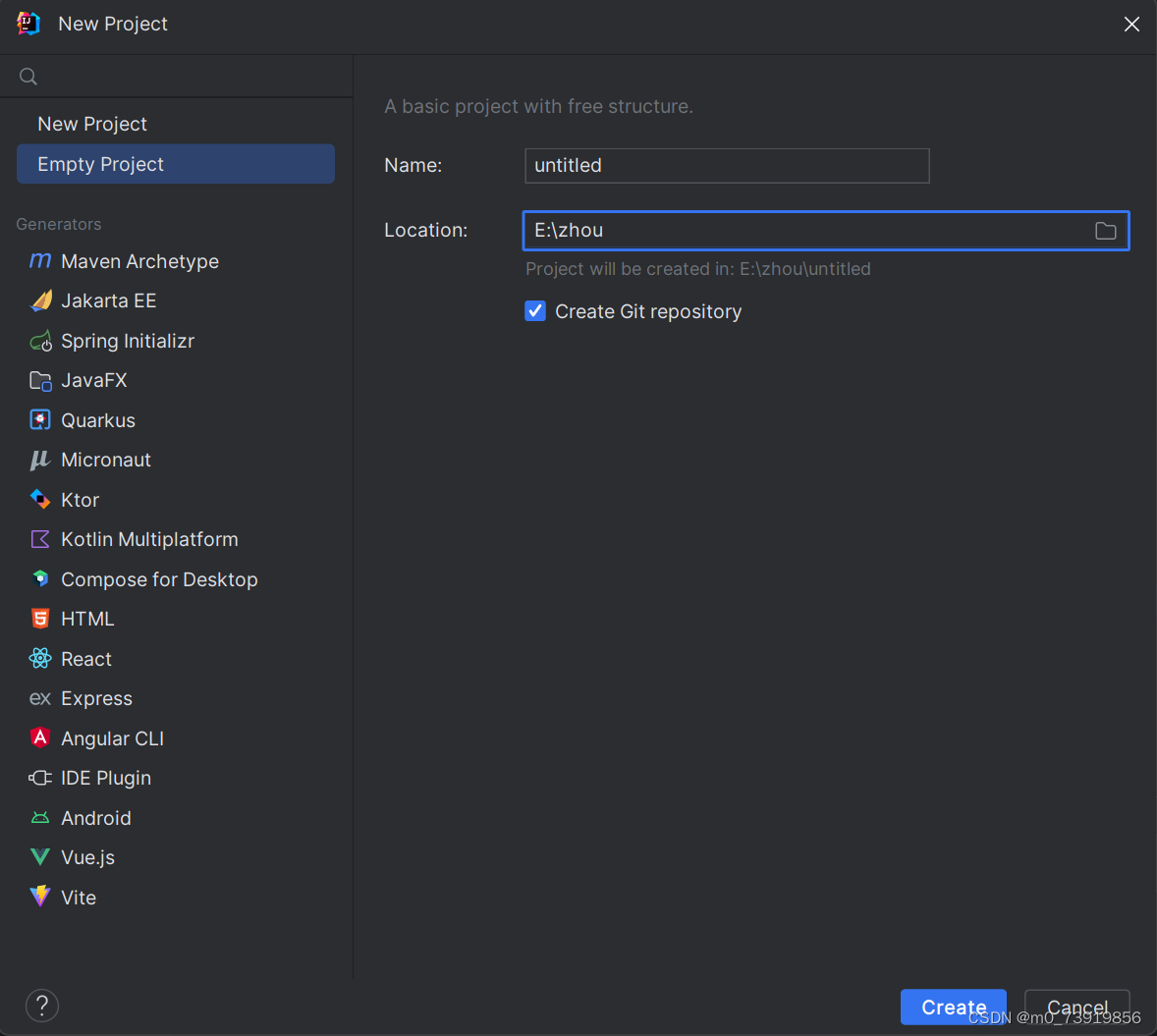Screen dimensions: 1157x1036
Task: Close the New Project dialog
Action: pos(1131,25)
